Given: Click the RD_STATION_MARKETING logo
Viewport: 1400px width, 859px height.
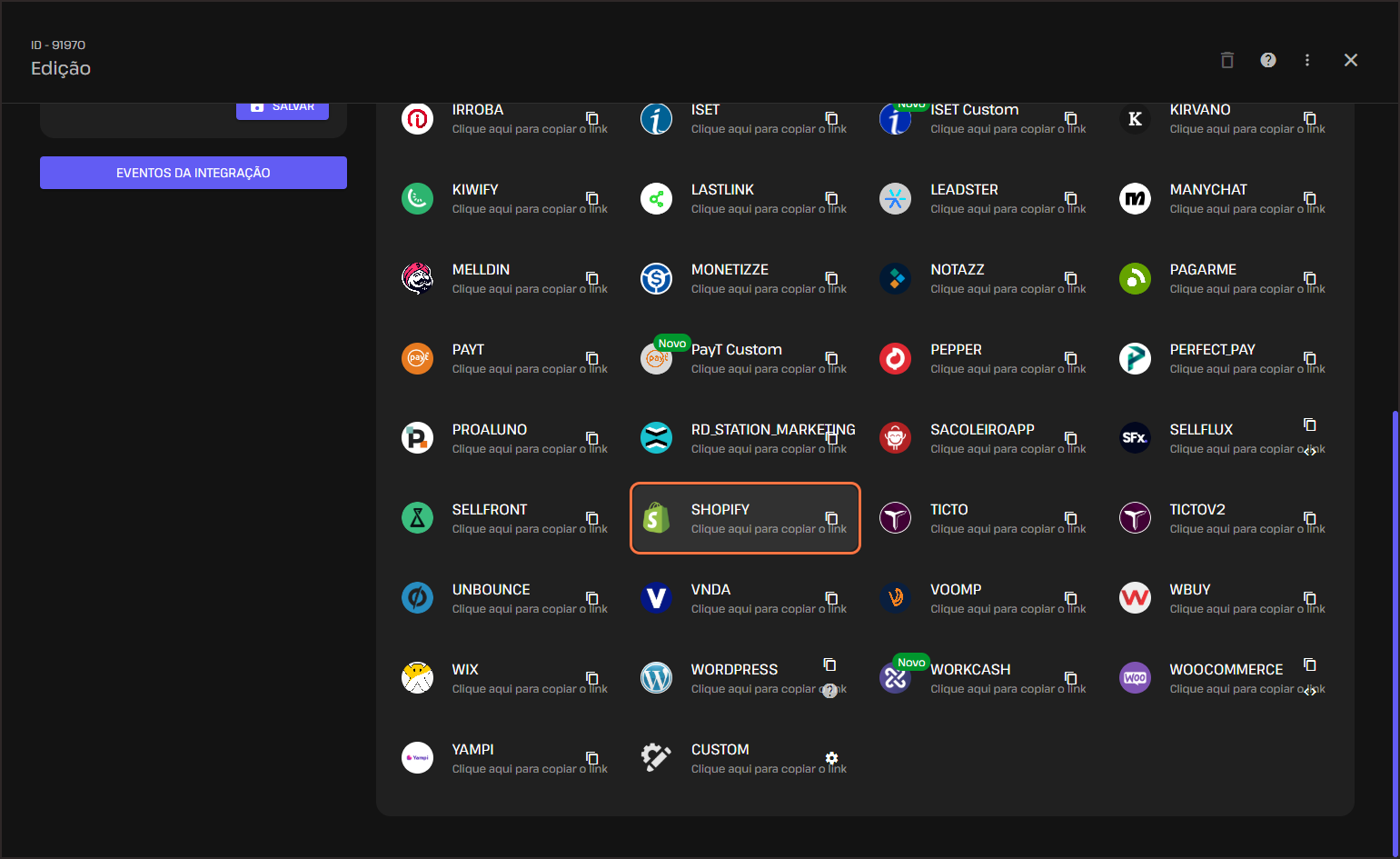Looking at the screenshot, I should click(x=656, y=438).
